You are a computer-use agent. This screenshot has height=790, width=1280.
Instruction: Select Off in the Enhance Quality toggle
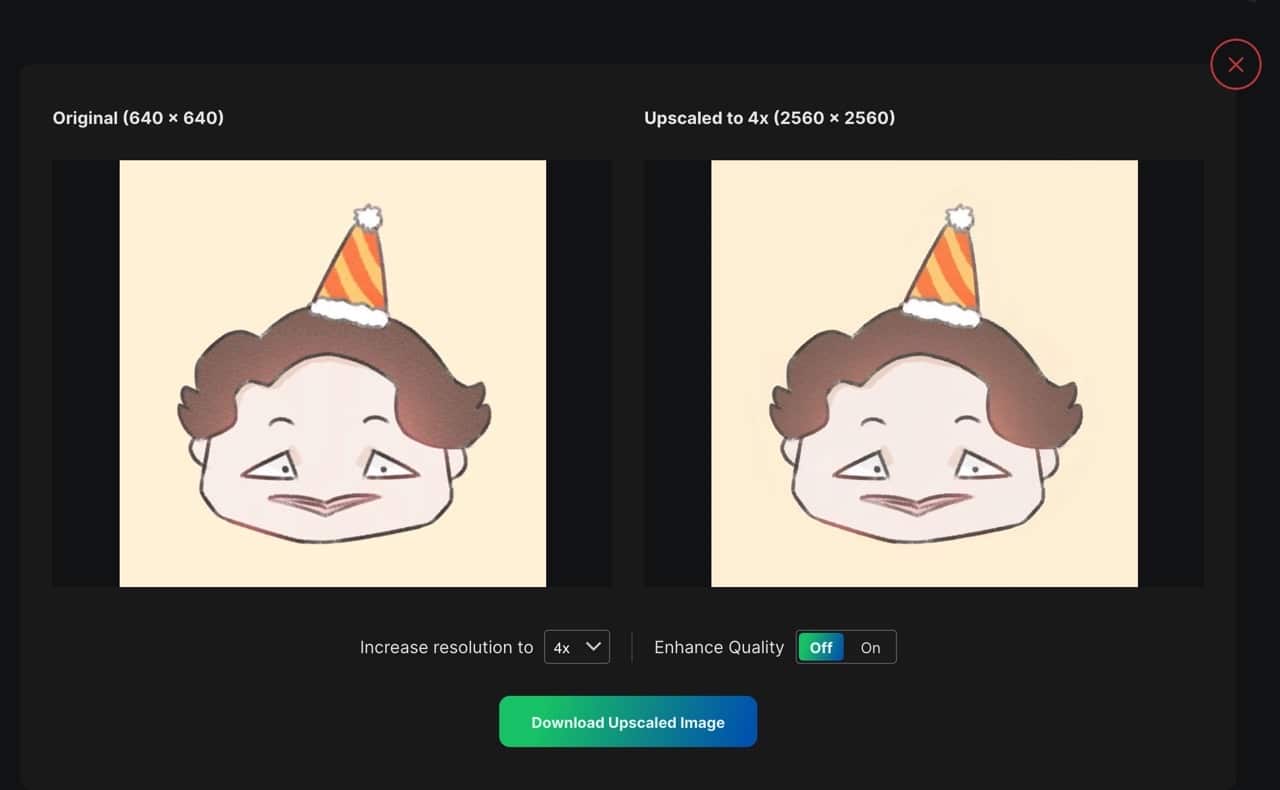(x=821, y=647)
